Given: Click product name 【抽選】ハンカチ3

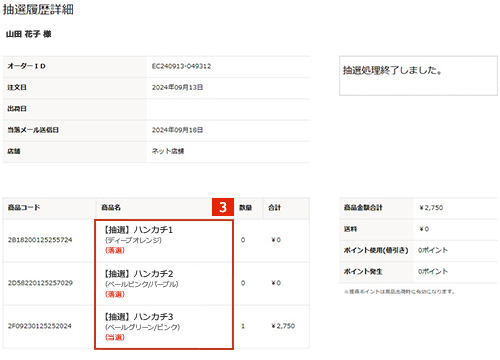Looking at the screenshot, I should [138, 317].
